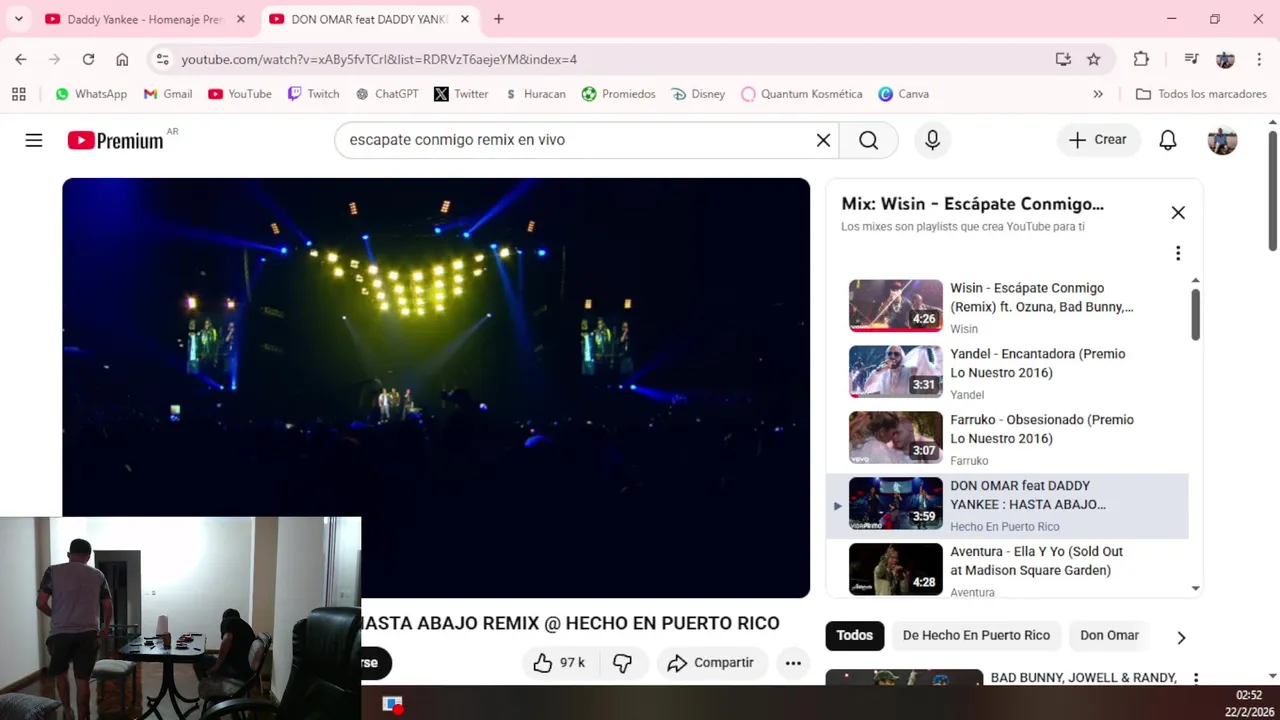Run search with magnifier button
Image resolution: width=1280 pixels, height=720 pixels.
coord(868,140)
